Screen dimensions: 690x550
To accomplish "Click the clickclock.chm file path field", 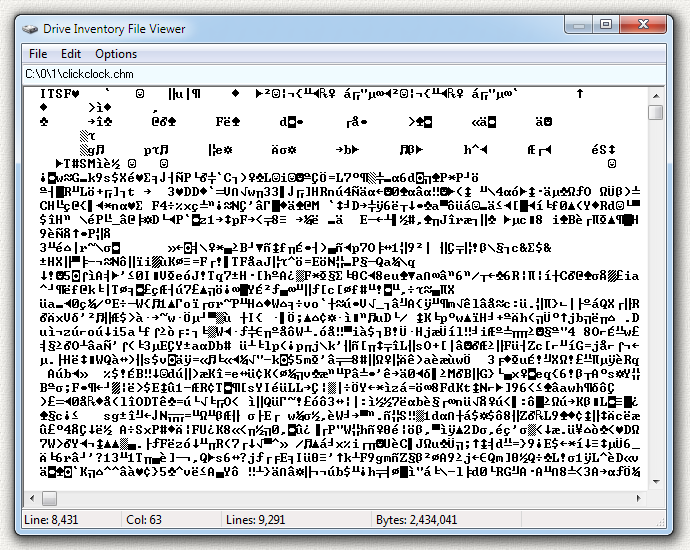I will pyautogui.click(x=340, y=75).
